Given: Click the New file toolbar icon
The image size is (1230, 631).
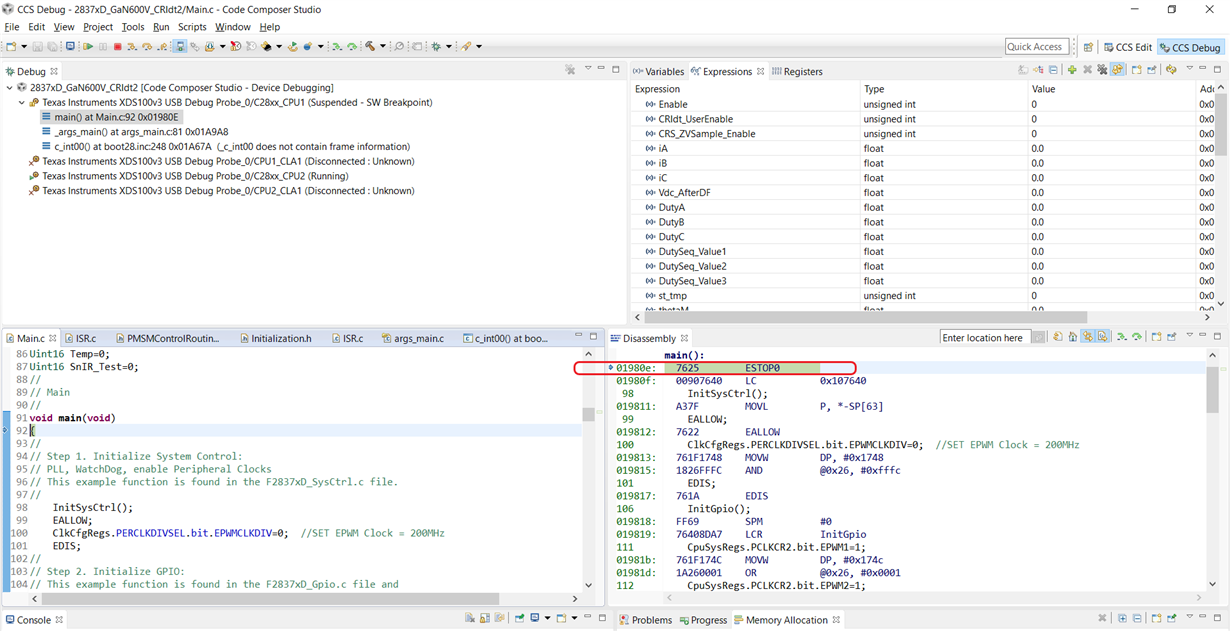Looking at the screenshot, I should pyautogui.click(x=11, y=47).
